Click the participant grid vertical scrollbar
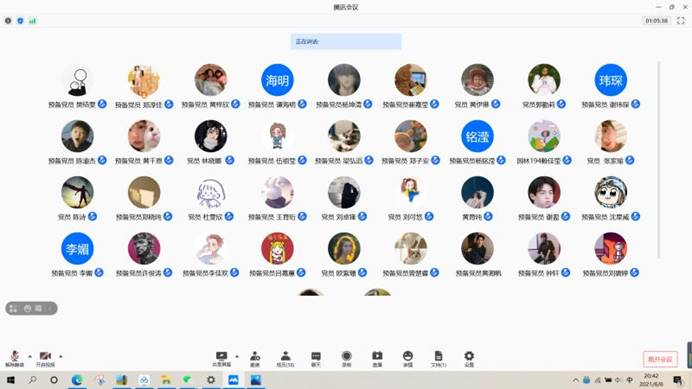 (658, 160)
